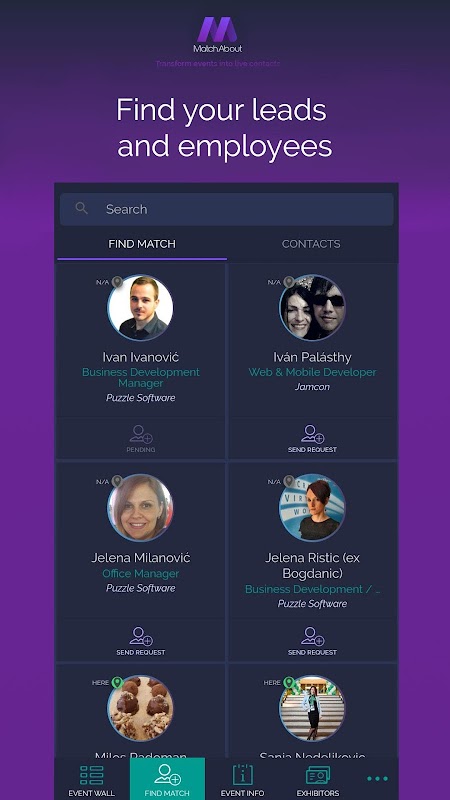Send request to Jelena Ristic
The height and width of the screenshot is (800, 450).
pyautogui.click(x=312, y=641)
